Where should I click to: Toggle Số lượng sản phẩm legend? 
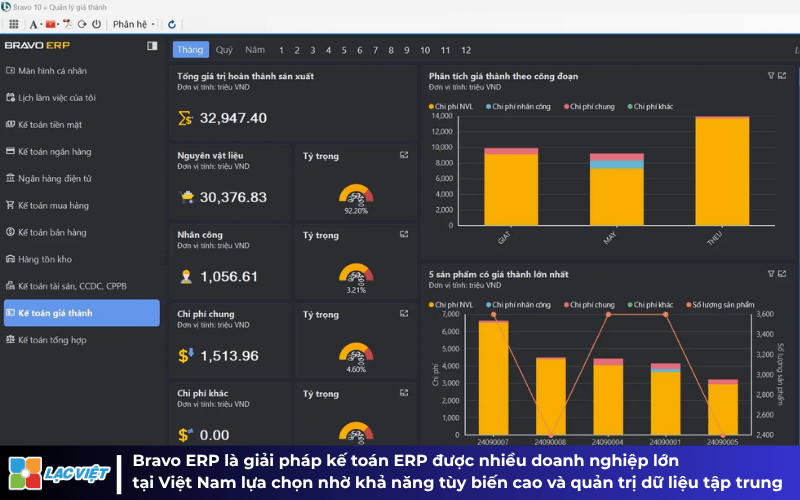point(720,305)
